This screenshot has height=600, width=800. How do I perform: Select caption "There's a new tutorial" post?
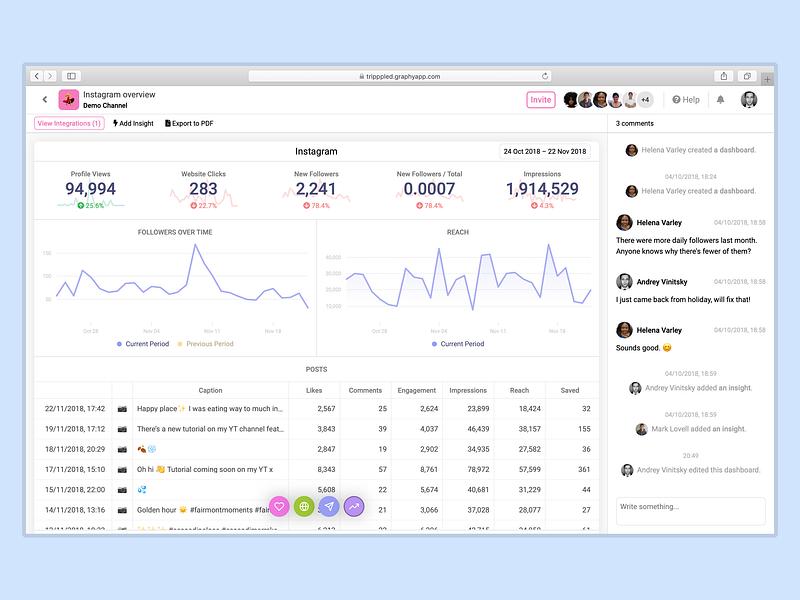pos(210,429)
